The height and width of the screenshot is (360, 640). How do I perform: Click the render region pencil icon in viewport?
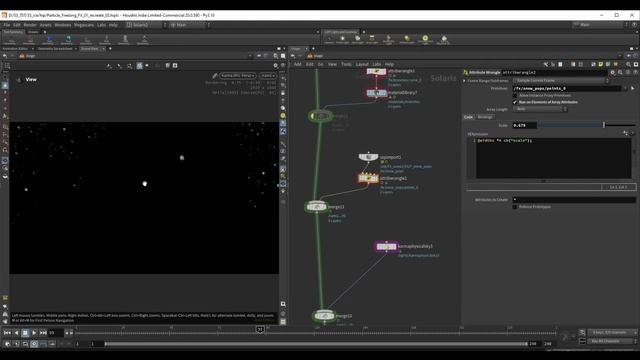pyautogui.click(x=215, y=76)
